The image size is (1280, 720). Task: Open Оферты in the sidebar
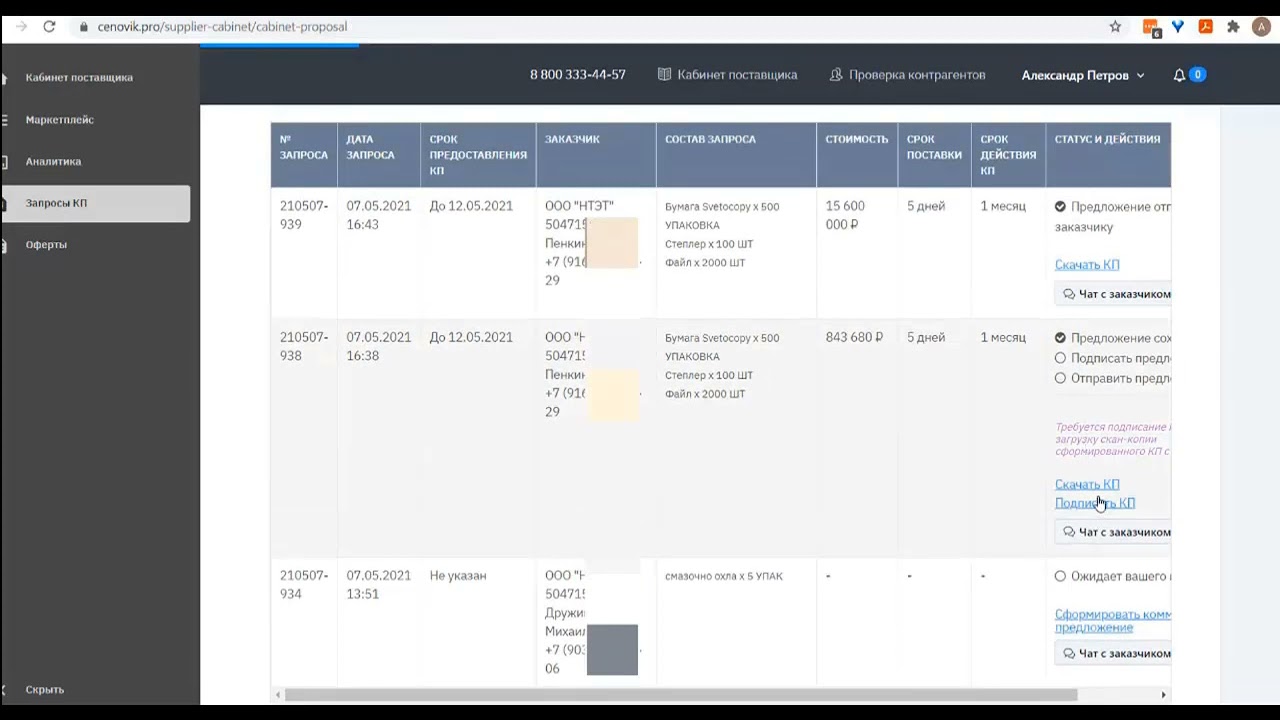(x=46, y=244)
